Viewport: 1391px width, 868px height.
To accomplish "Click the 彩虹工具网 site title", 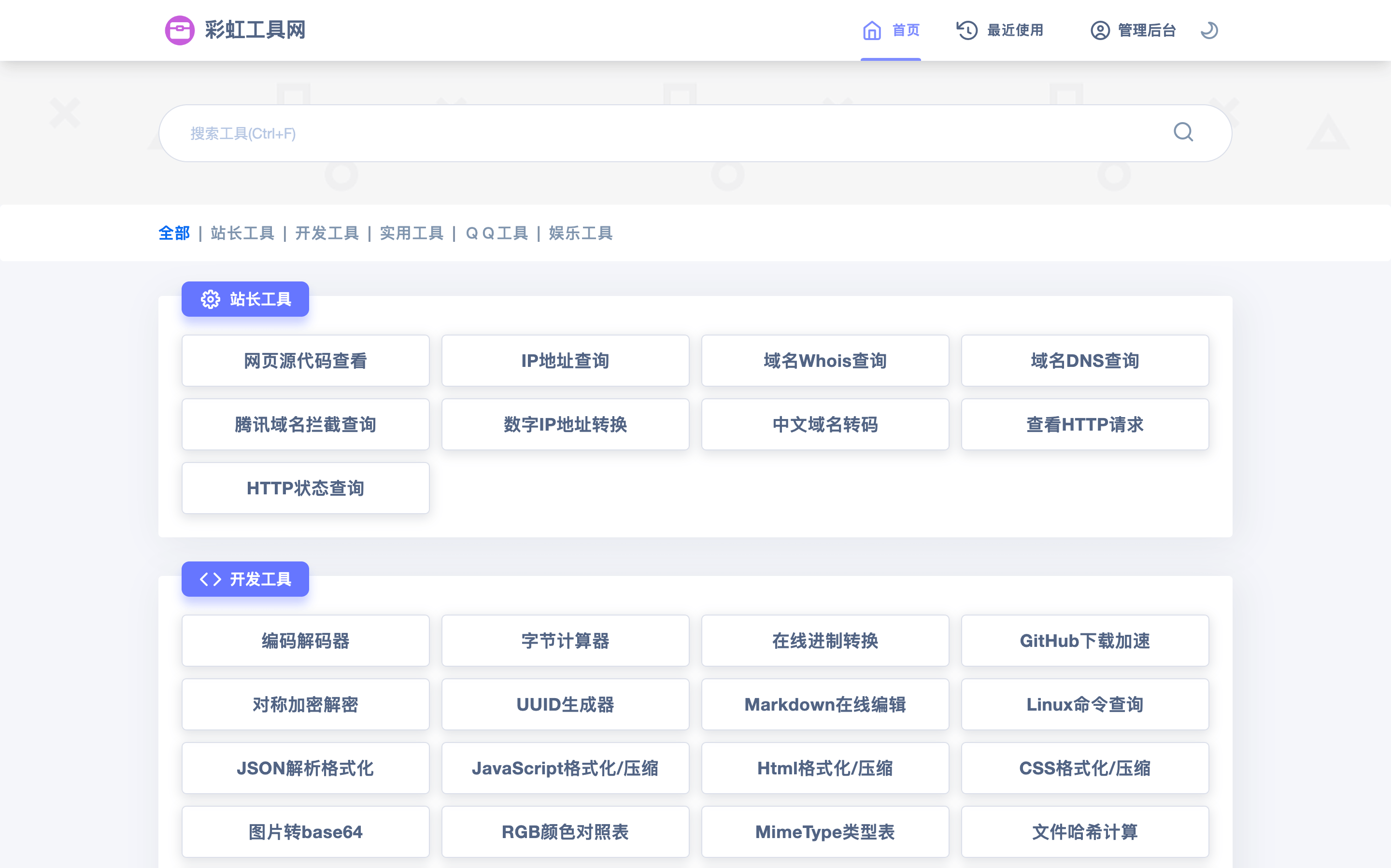I will [x=255, y=30].
